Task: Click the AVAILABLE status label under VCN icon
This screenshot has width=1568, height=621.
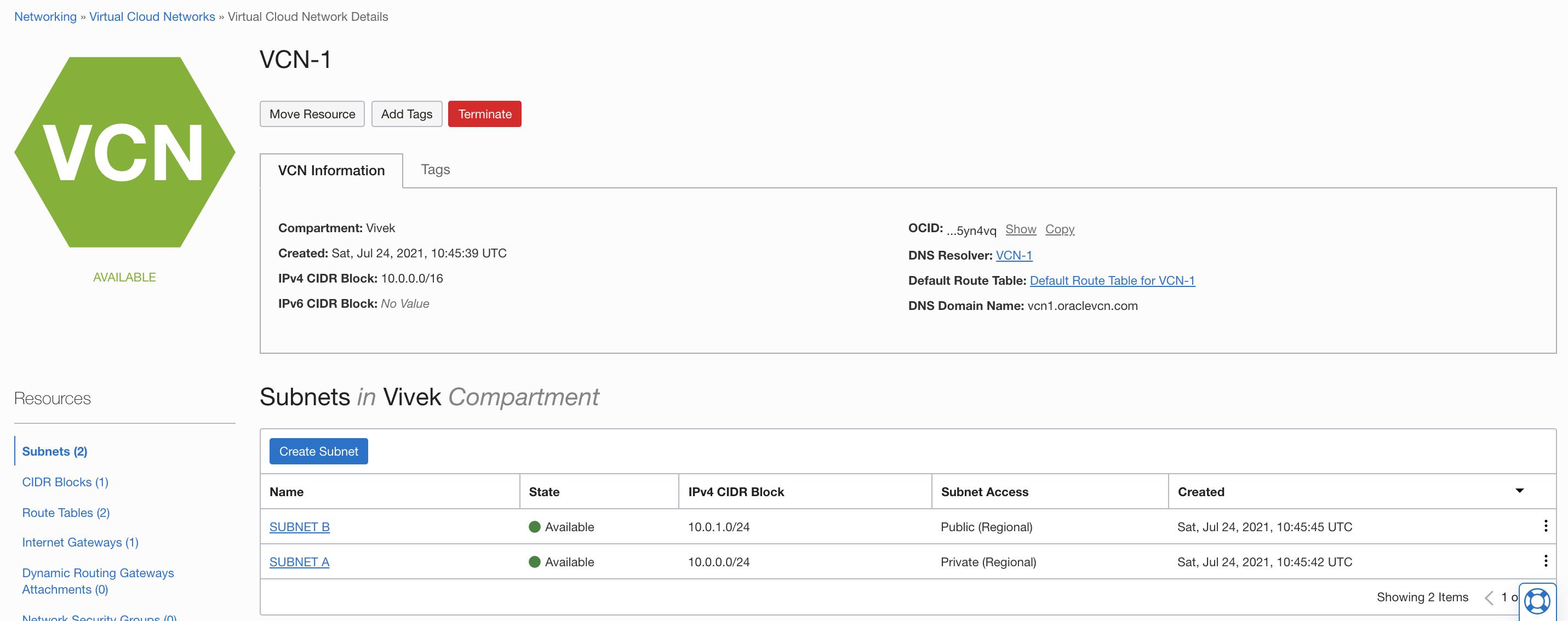Action: pos(124,277)
